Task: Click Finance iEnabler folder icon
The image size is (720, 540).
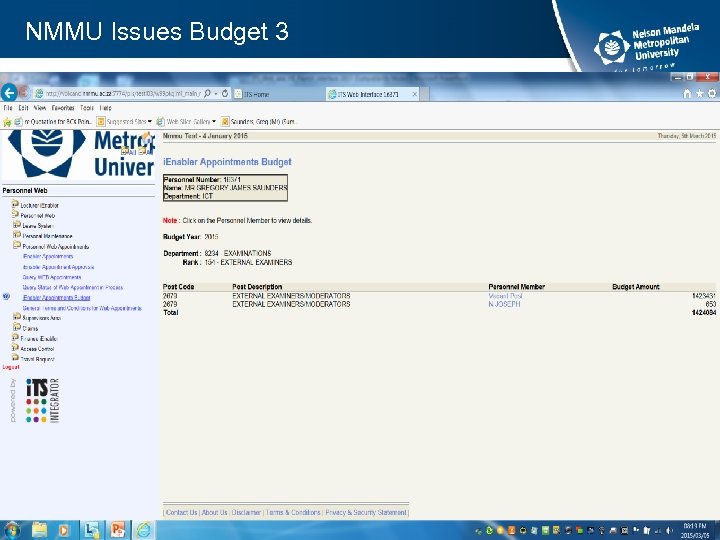Action: 15,338
